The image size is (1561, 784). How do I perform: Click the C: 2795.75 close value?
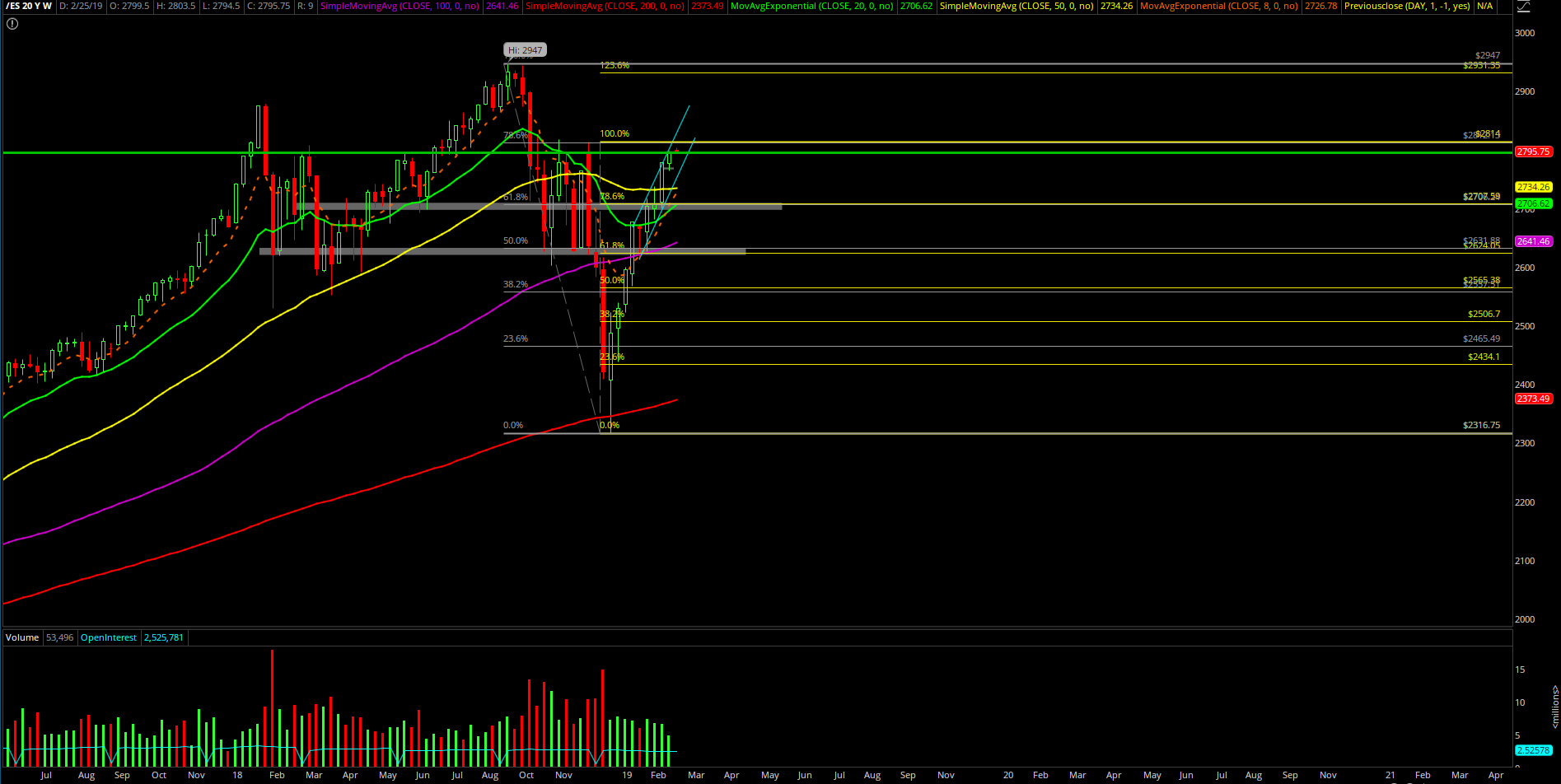(269, 6)
